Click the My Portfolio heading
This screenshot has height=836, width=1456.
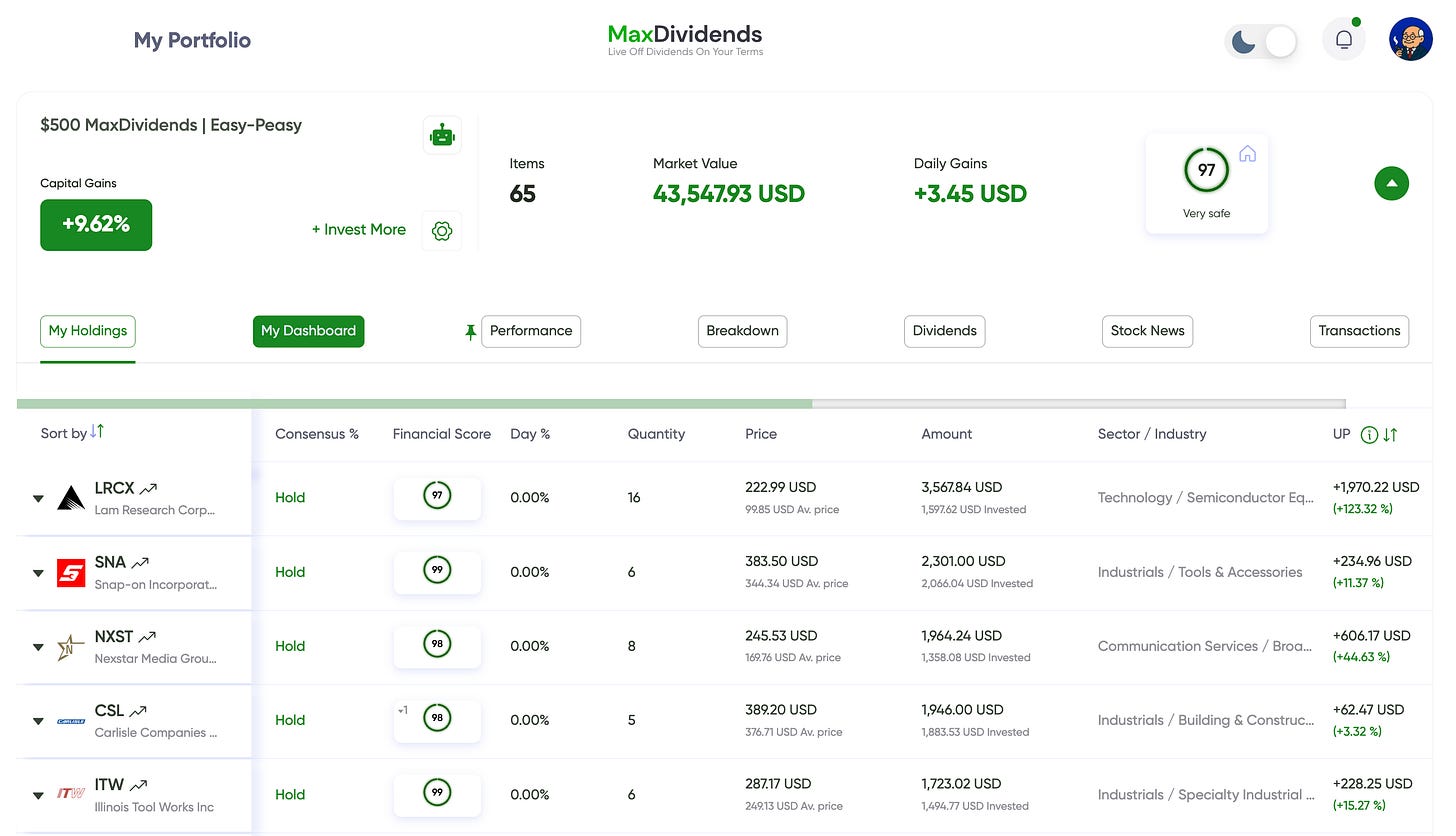click(192, 41)
